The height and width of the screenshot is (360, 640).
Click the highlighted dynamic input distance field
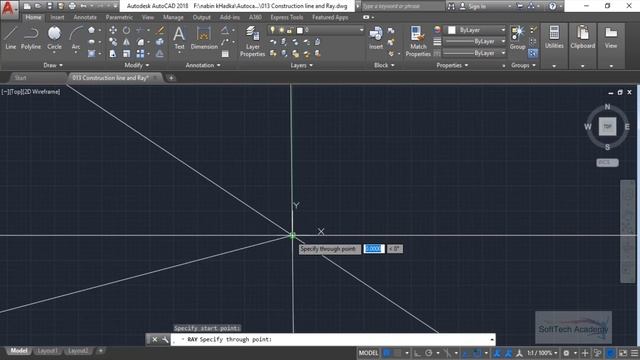coord(373,249)
